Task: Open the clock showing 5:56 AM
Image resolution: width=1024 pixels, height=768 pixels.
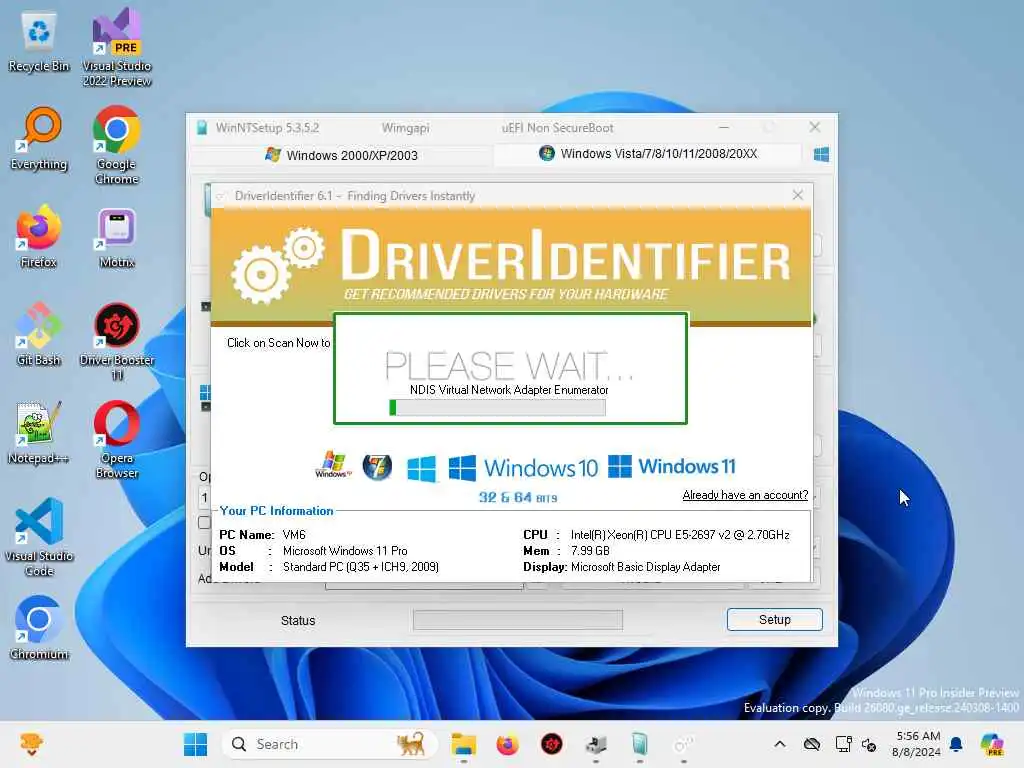Action: coord(916,744)
